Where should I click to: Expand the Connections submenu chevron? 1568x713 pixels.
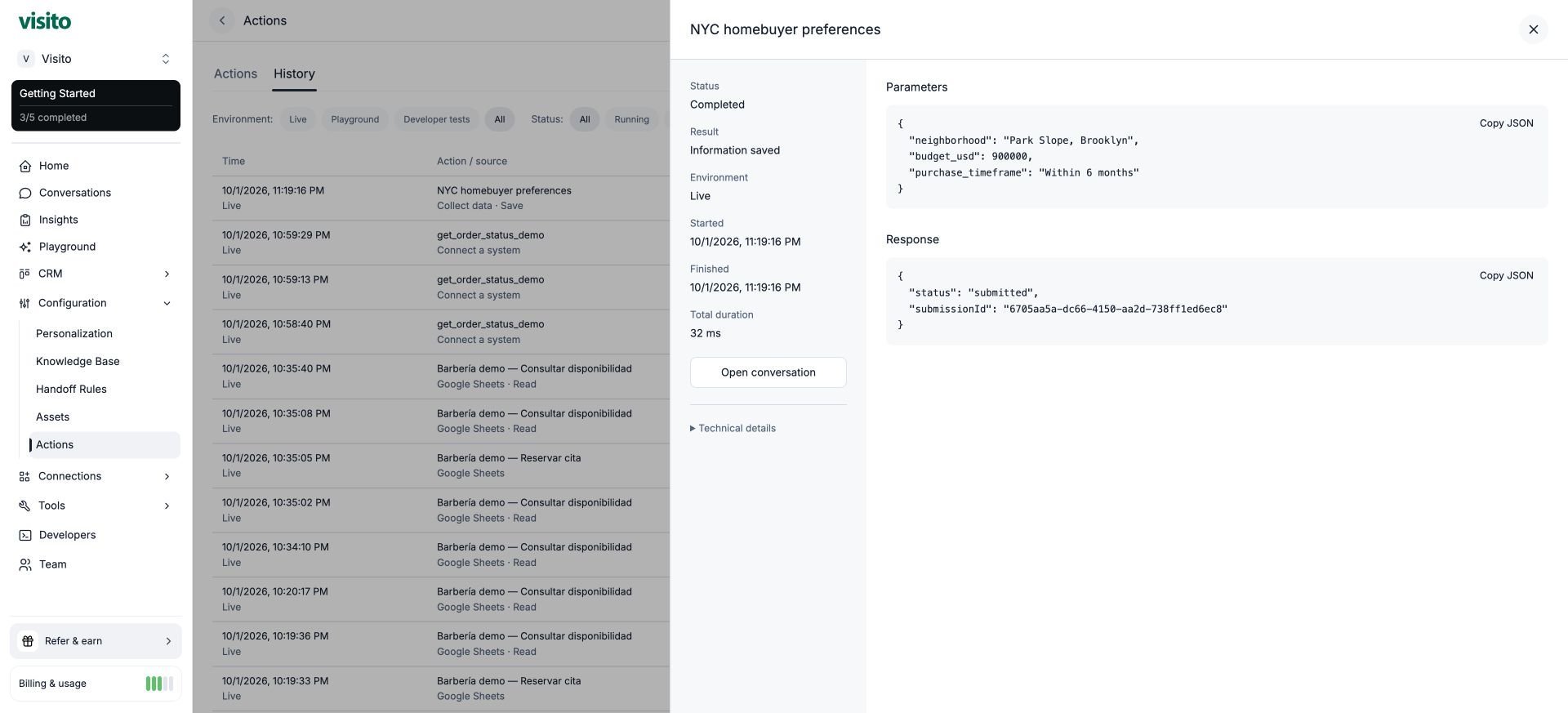pos(167,476)
